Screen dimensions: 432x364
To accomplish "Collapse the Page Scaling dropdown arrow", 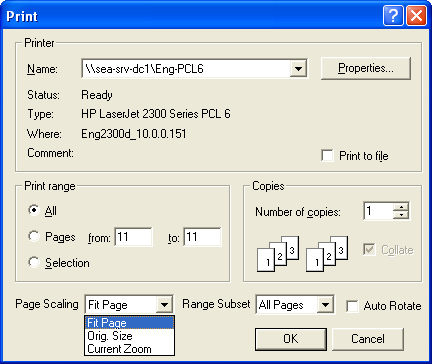I will (x=164, y=305).
